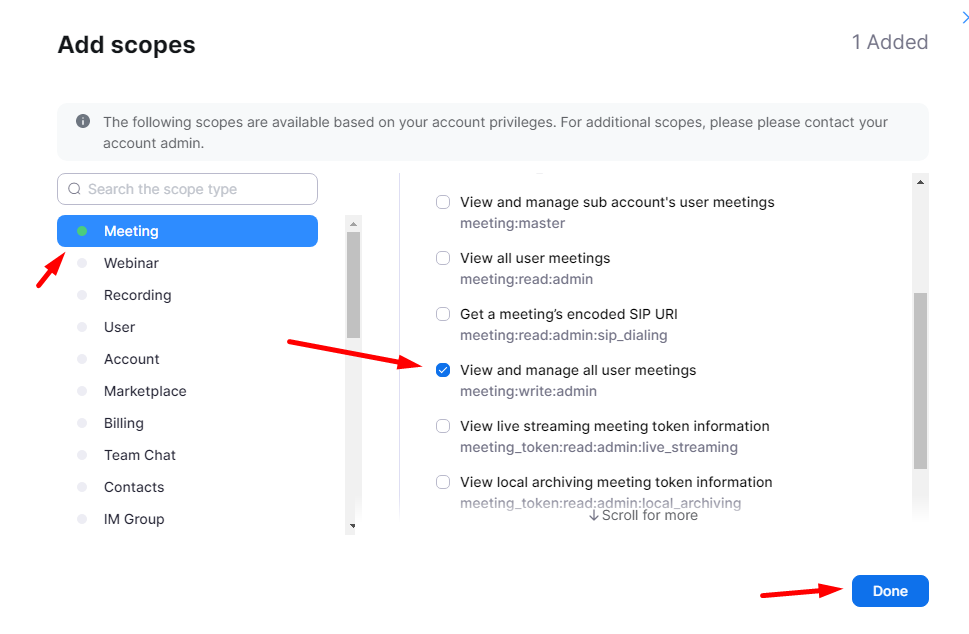This screenshot has width=969, height=634.
Task: Check View live streaming meeting token information
Action: [443, 426]
